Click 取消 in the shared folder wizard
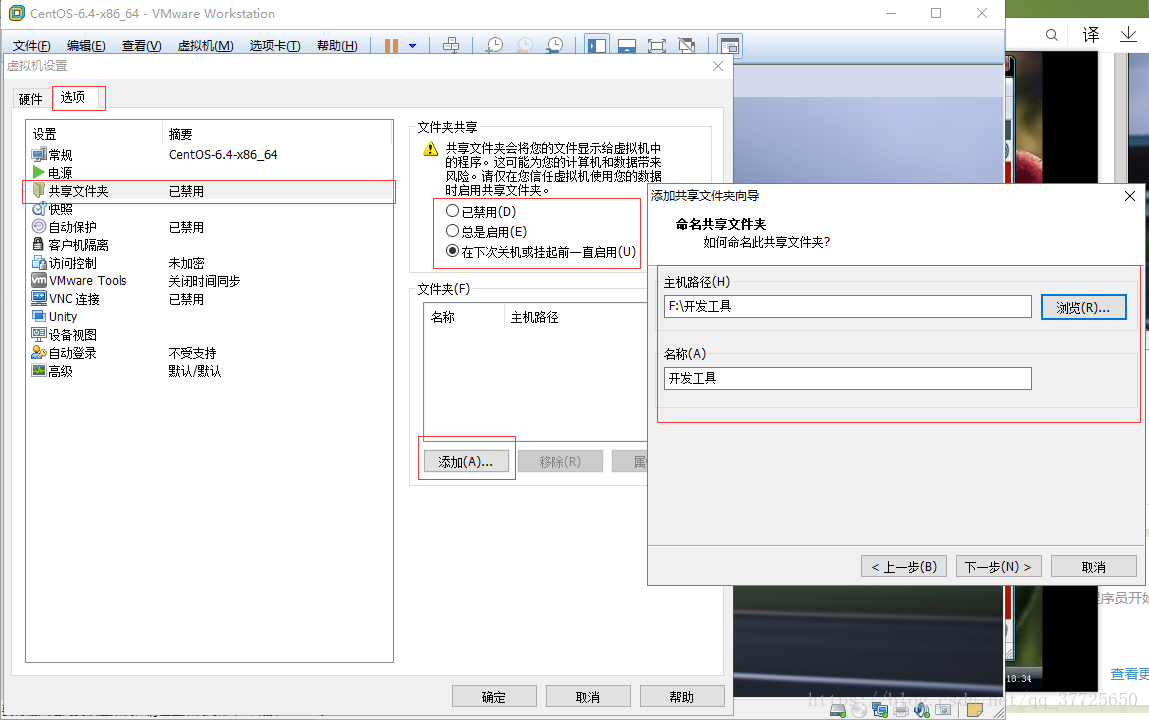This screenshot has height=720, width=1149. (x=1093, y=567)
